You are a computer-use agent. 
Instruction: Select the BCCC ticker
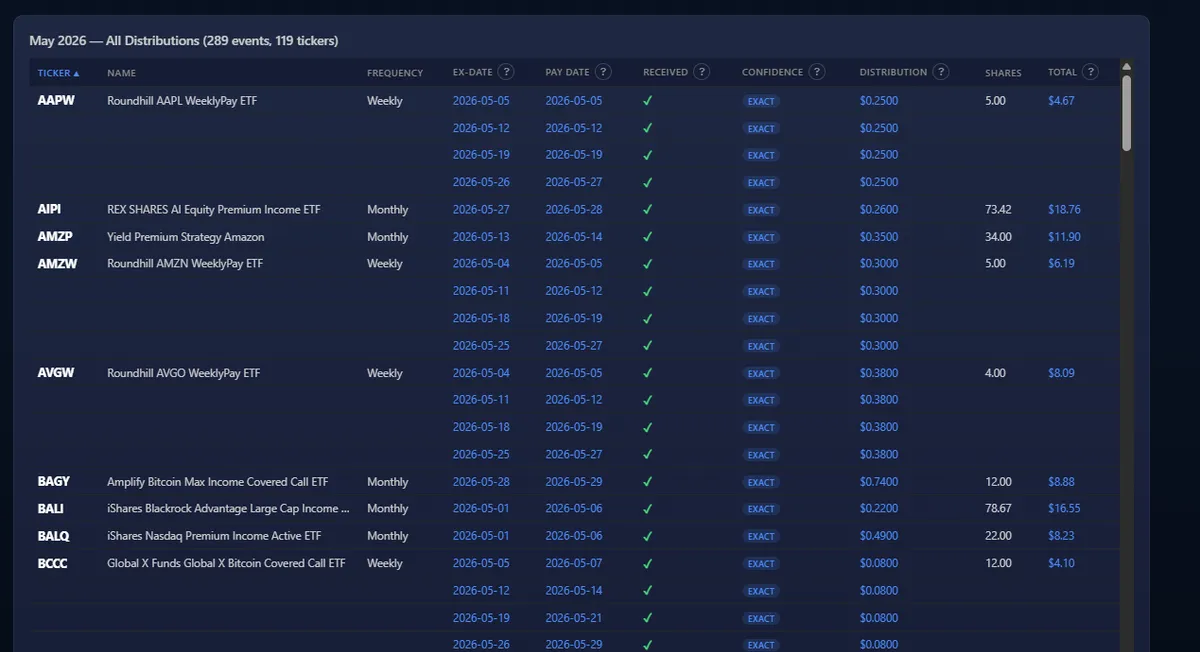pyautogui.click(x=54, y=563)
